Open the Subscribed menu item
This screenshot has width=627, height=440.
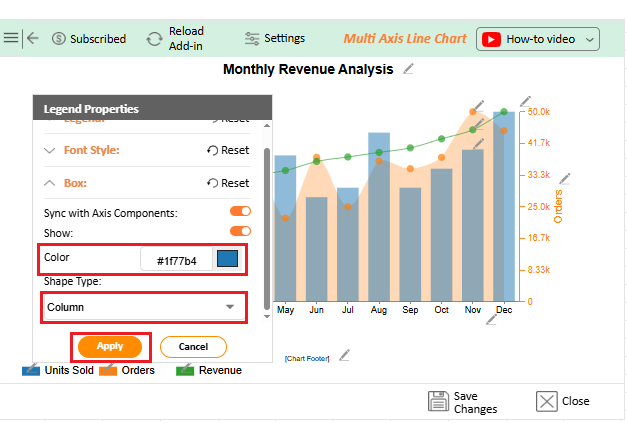point(88,39)
